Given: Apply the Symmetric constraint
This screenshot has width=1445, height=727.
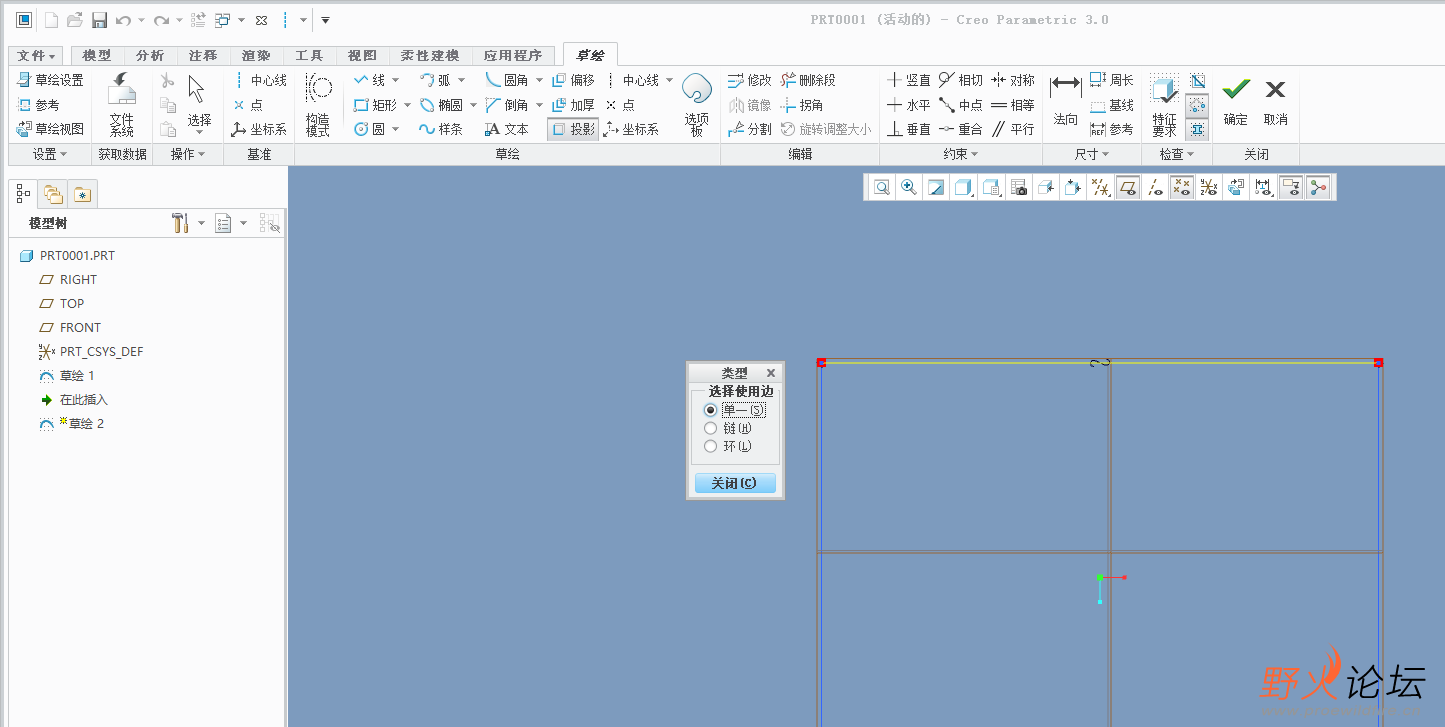Looking at the screenshot, I should click(1013, 80).
